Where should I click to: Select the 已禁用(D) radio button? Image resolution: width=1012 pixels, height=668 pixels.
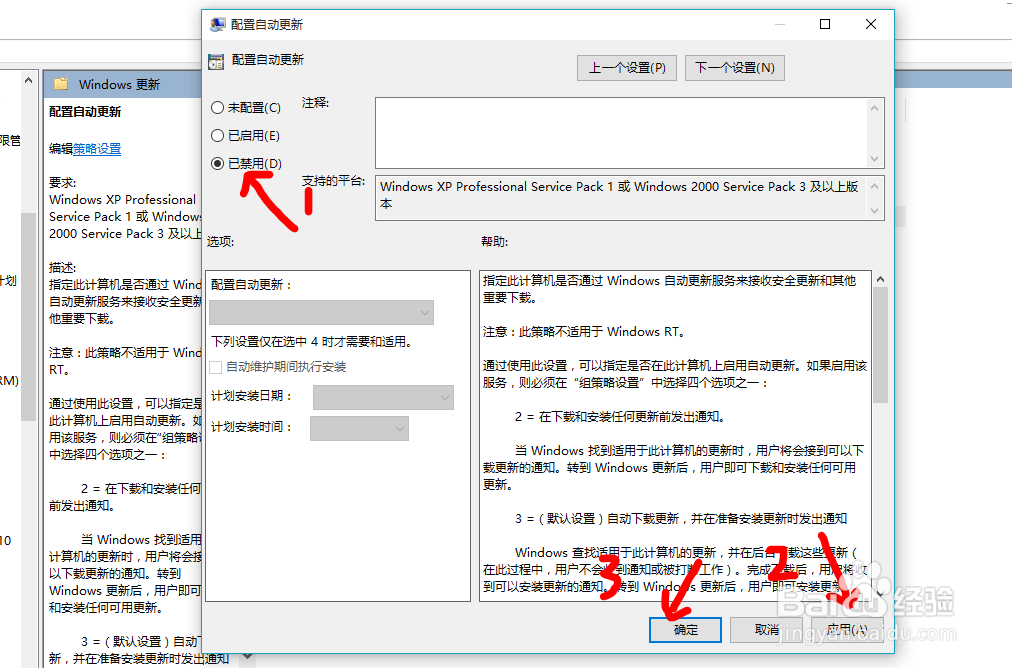click(218, 163)
